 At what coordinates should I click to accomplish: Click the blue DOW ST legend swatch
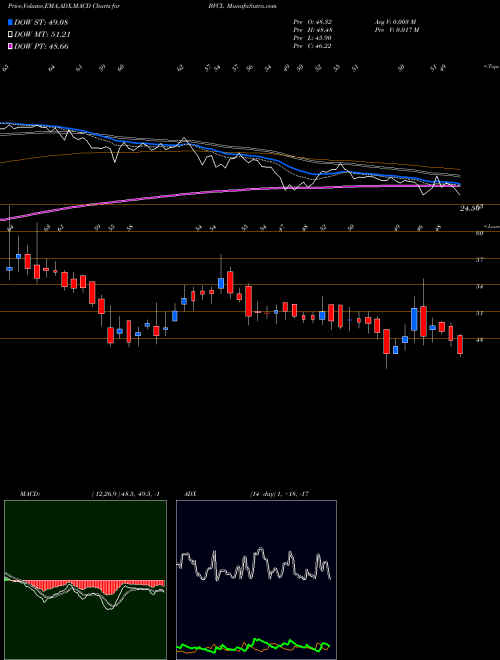[x=11, y=23]
